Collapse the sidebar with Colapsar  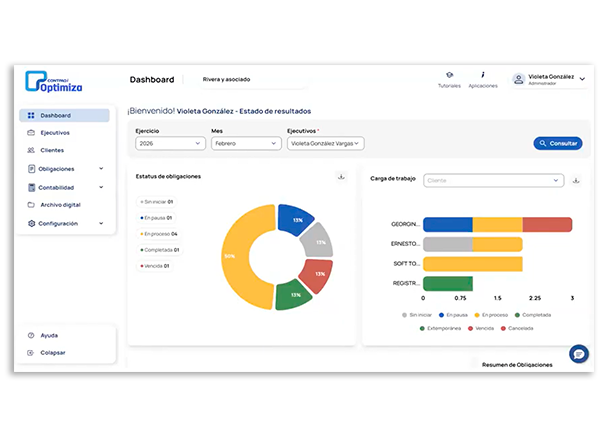(x=53, y=353)
